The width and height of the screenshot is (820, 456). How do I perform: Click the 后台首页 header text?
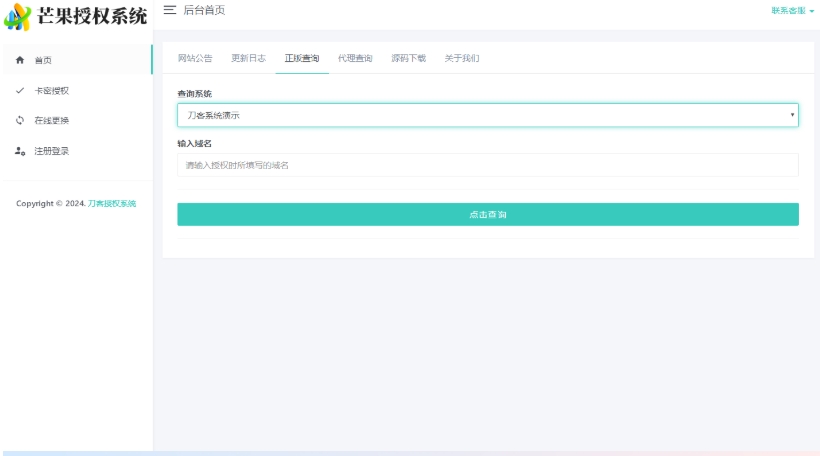[204, 10]
